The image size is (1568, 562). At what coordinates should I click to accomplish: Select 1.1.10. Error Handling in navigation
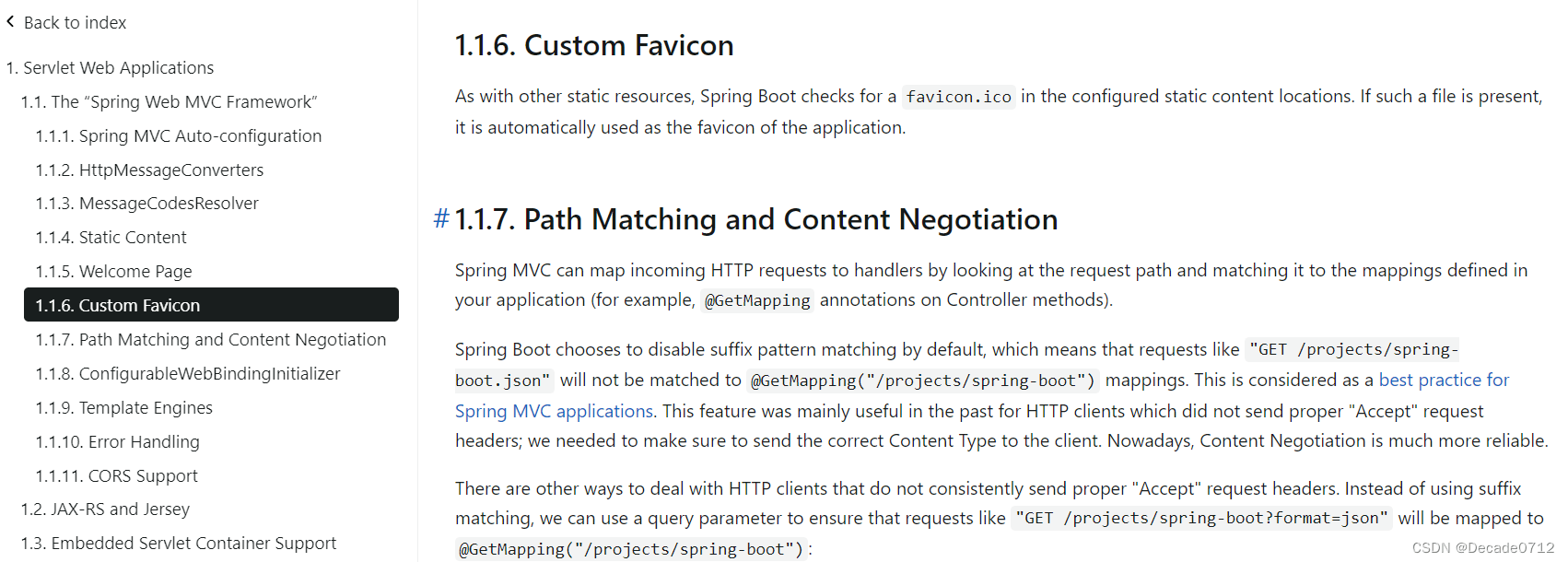click(117, 441)
